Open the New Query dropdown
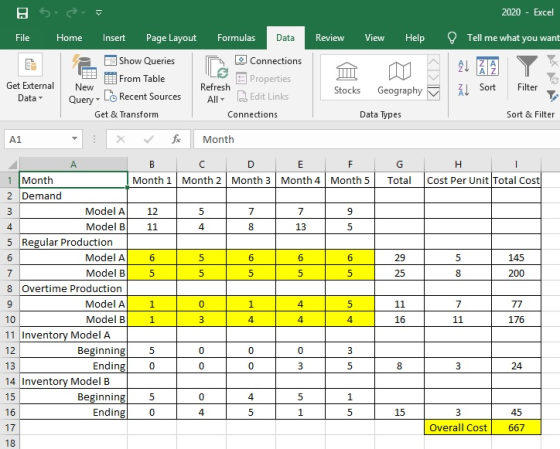This screenshot has height=449, width=560. pyautogui.click(x=84, y=79)
